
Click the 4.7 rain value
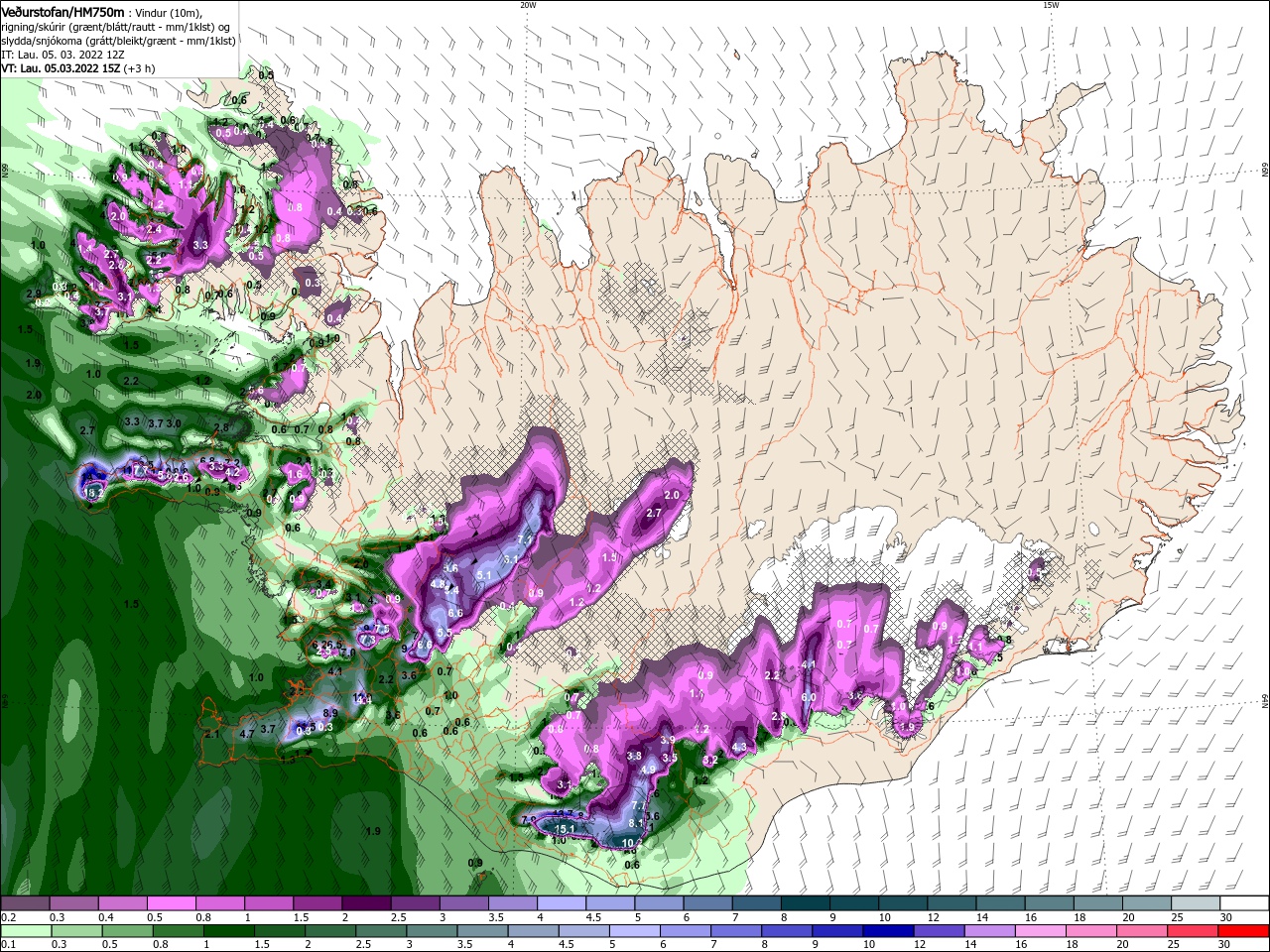tap(248, 734)
